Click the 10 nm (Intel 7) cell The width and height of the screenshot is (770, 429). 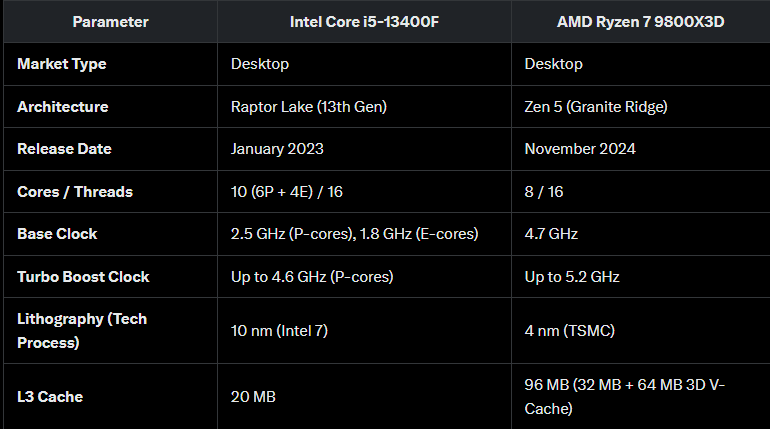click(x=279, y=331)
